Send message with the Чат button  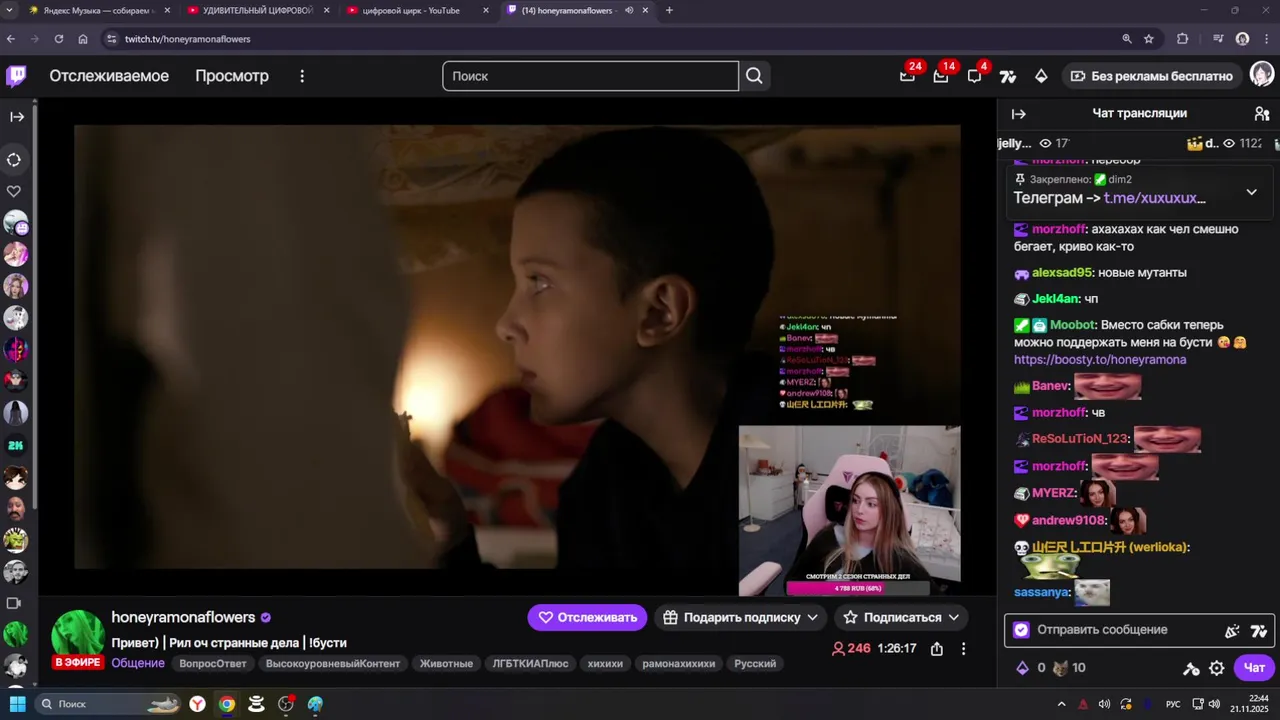click(1254, 668)
